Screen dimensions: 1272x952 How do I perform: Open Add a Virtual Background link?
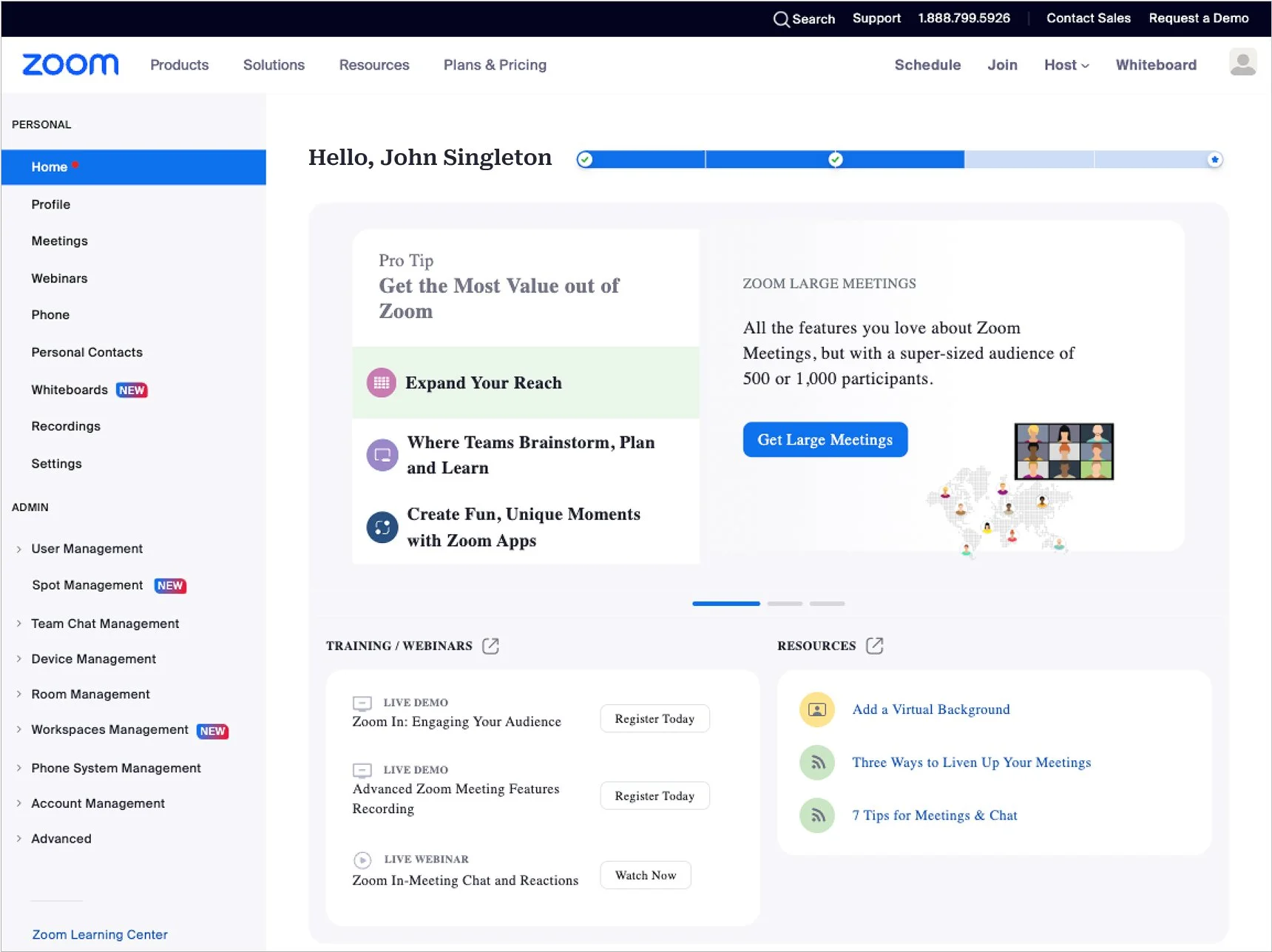pos(931,709)
